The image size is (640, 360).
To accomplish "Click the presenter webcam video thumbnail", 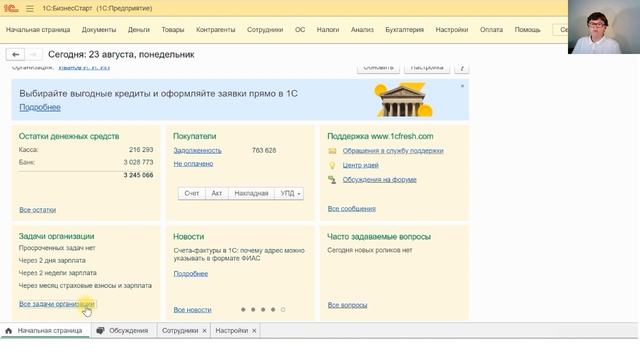I will (x=604, y=27).
